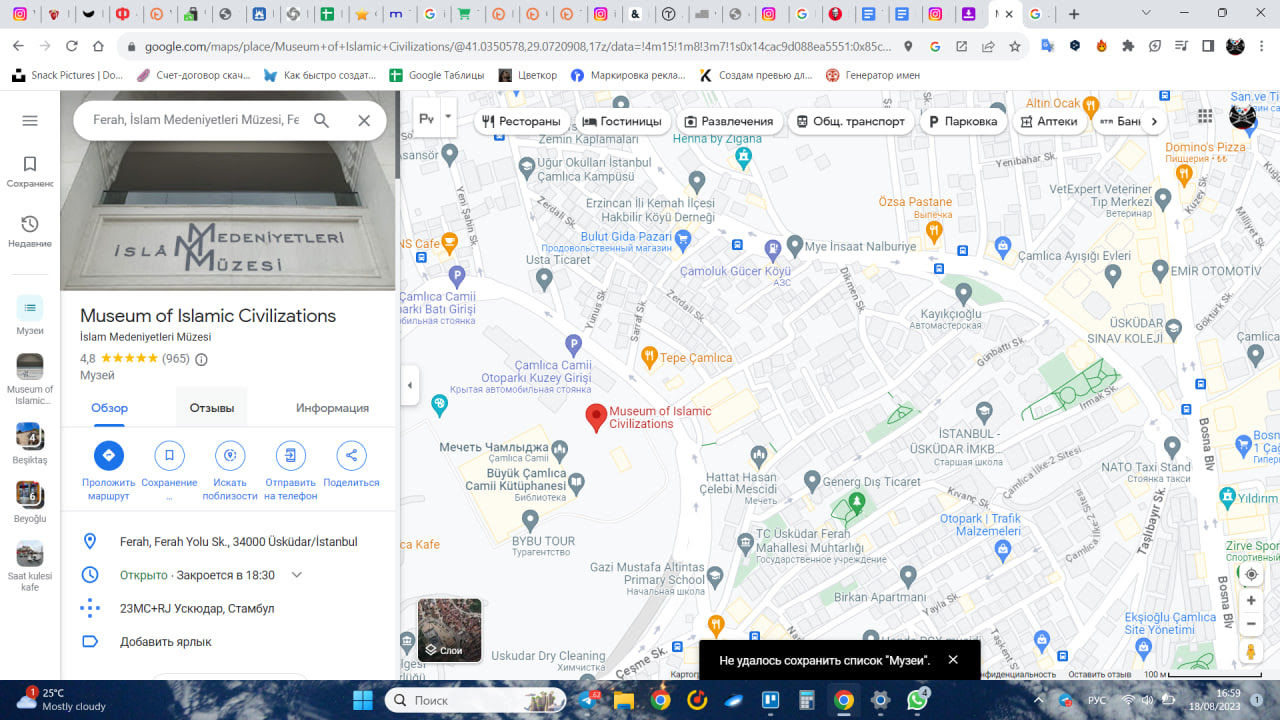Click the rating info icon
The height and width of the screenshot is (720, 1280).
[201, 359]
